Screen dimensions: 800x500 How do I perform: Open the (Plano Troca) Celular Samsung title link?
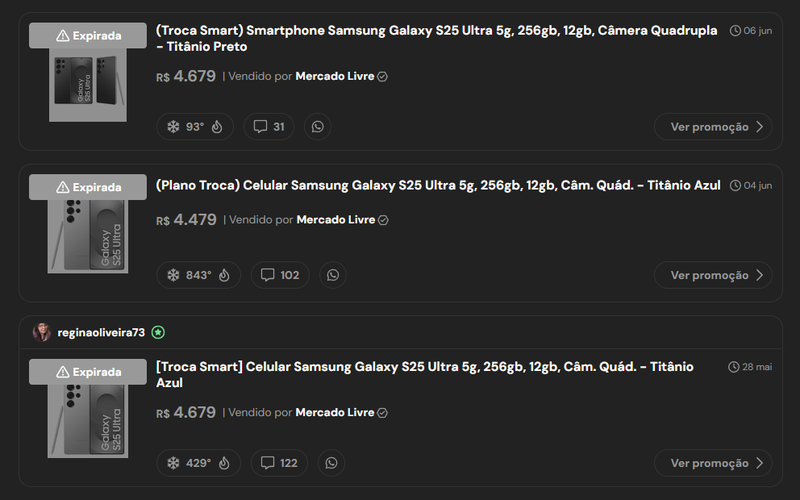click(438, 185)
